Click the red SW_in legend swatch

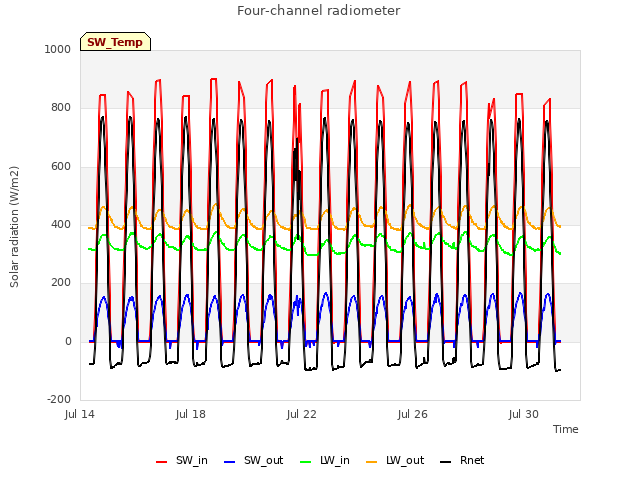162,462
